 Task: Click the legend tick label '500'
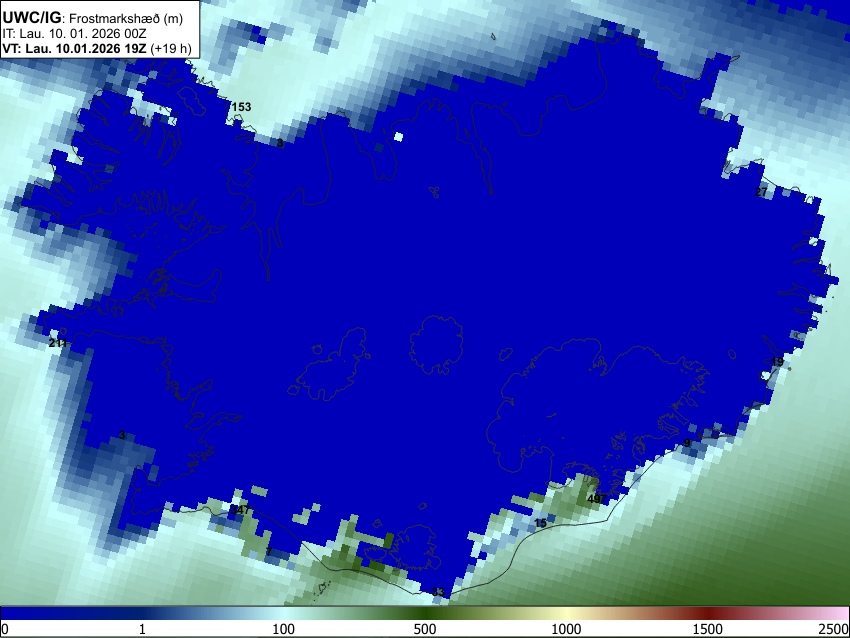425,629
